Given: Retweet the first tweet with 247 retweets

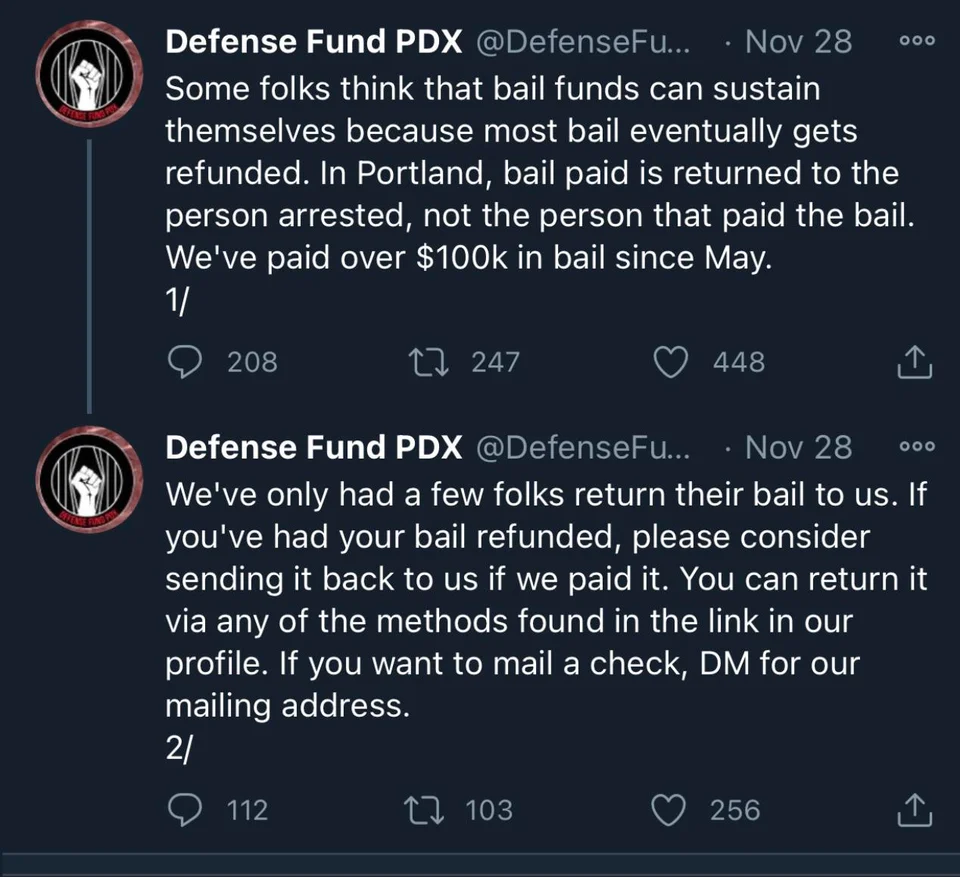Looking at the screenshot, I should 429,362.
